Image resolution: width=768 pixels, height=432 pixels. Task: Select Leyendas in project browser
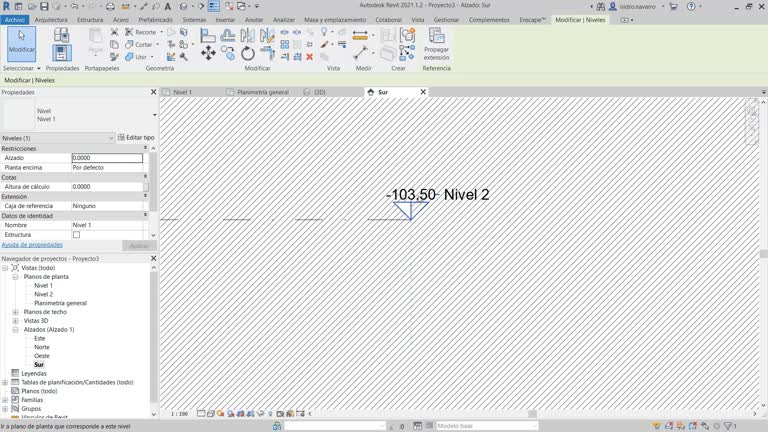[34, 374]
